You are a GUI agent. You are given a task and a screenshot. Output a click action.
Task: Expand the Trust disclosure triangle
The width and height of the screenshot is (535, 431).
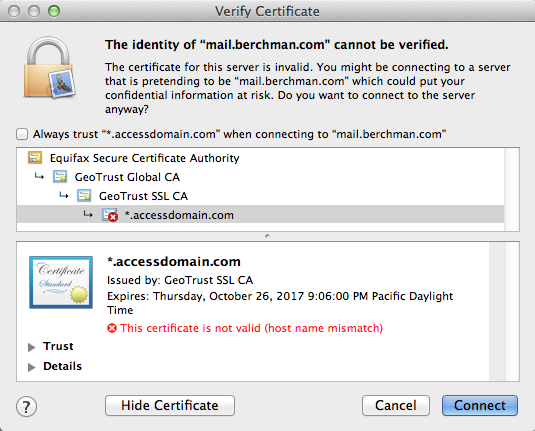[x=32, y=347]
